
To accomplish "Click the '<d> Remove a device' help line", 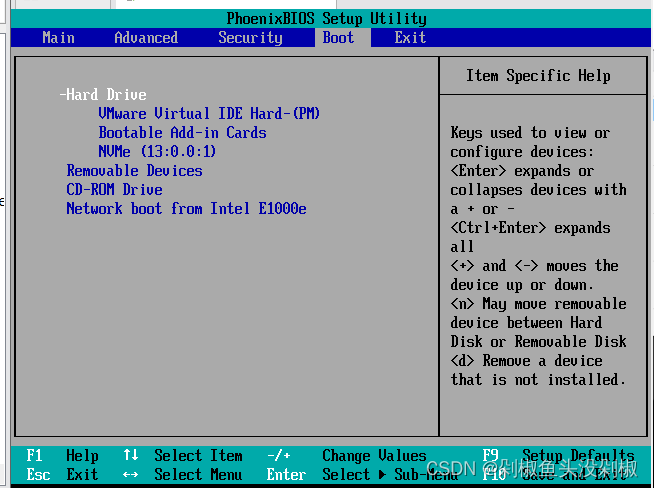I will point(526,361).
